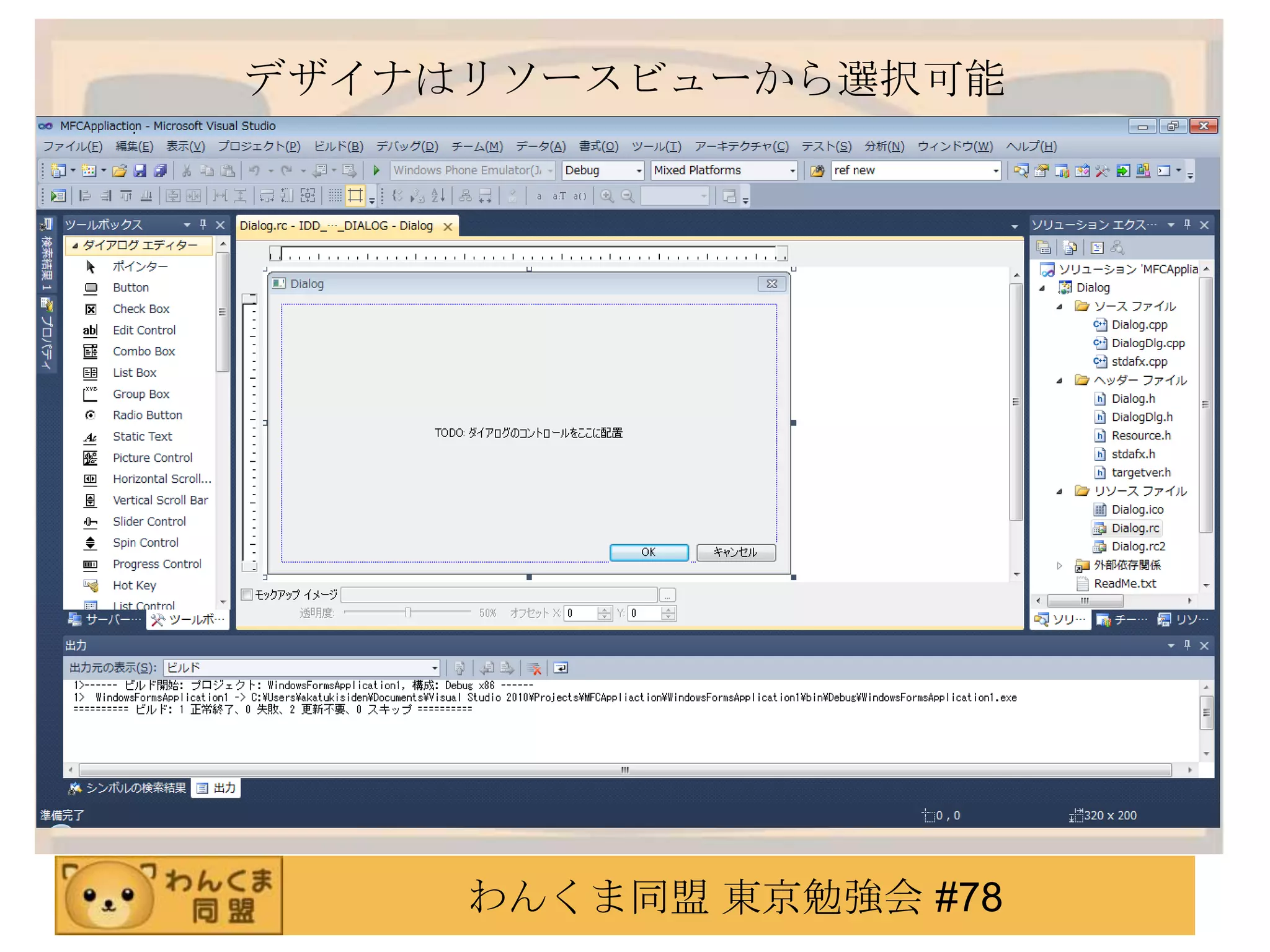Select Dialog.rc2 in Solution Explorer
This screenshot has width=1270, height=952.
point(1137,547)
